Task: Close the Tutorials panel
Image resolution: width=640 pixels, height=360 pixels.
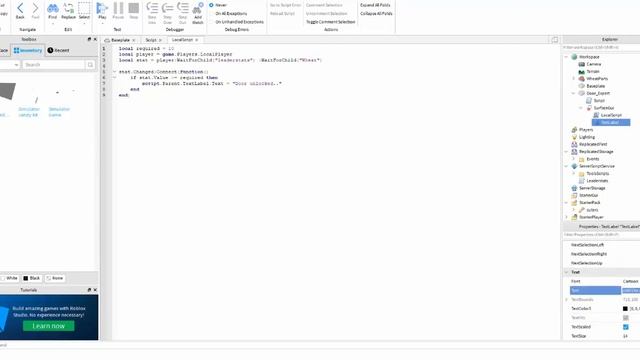Action: 95,290
